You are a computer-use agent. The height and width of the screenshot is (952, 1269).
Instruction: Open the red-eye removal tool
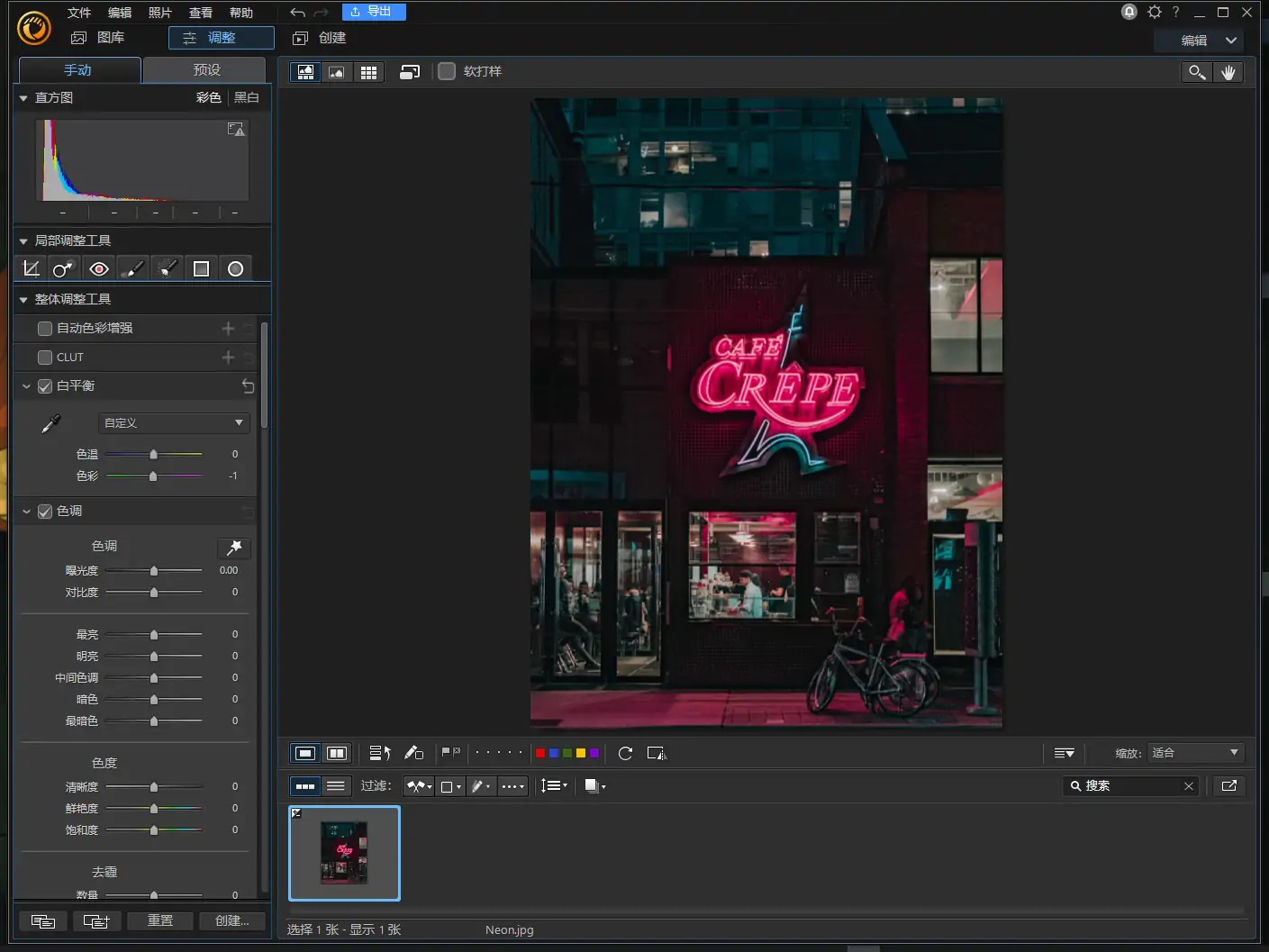[x=99, y=267]
